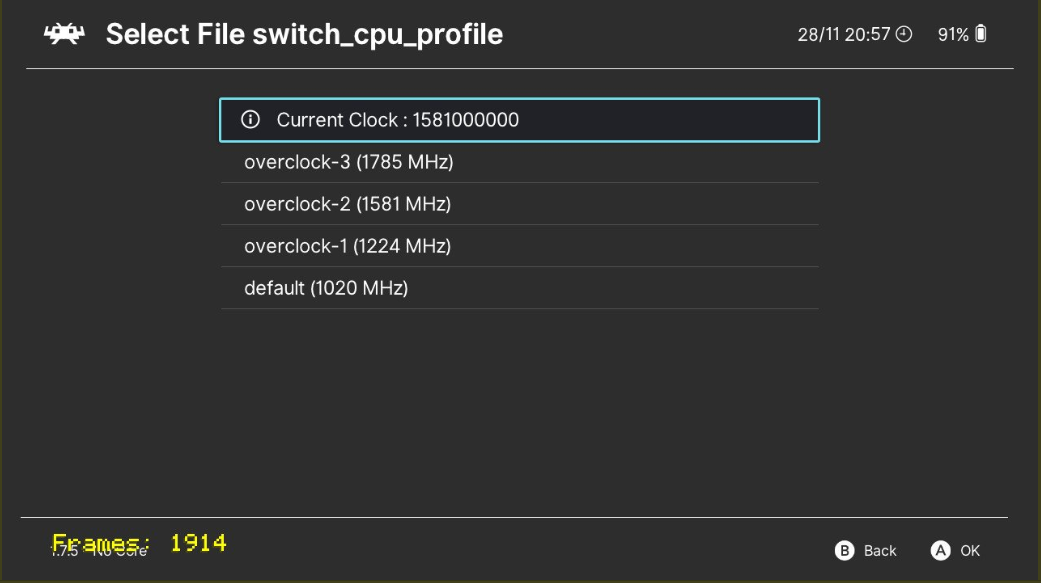Viewport: 1041px width, 583px height.
Task: Click the yellow Frames label overlay
Action: click(101, 542)
